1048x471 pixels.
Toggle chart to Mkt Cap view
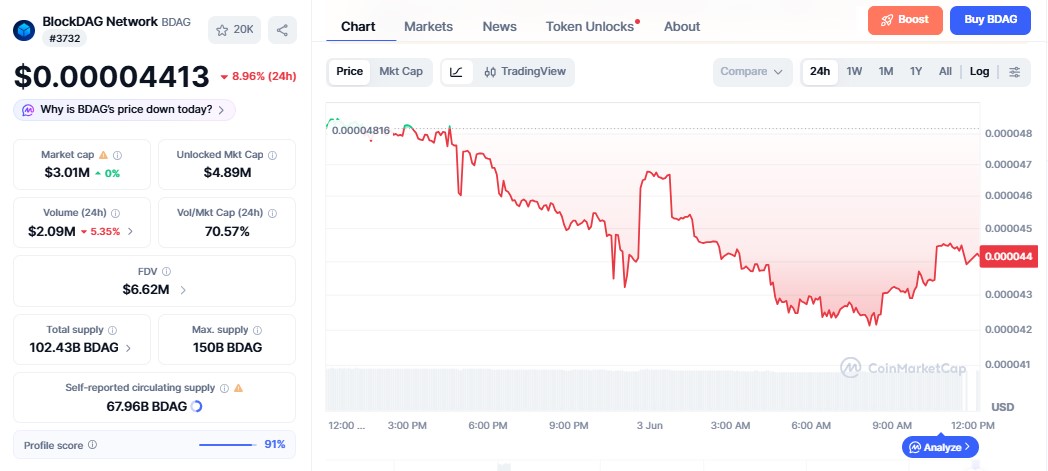coord(401,71)
